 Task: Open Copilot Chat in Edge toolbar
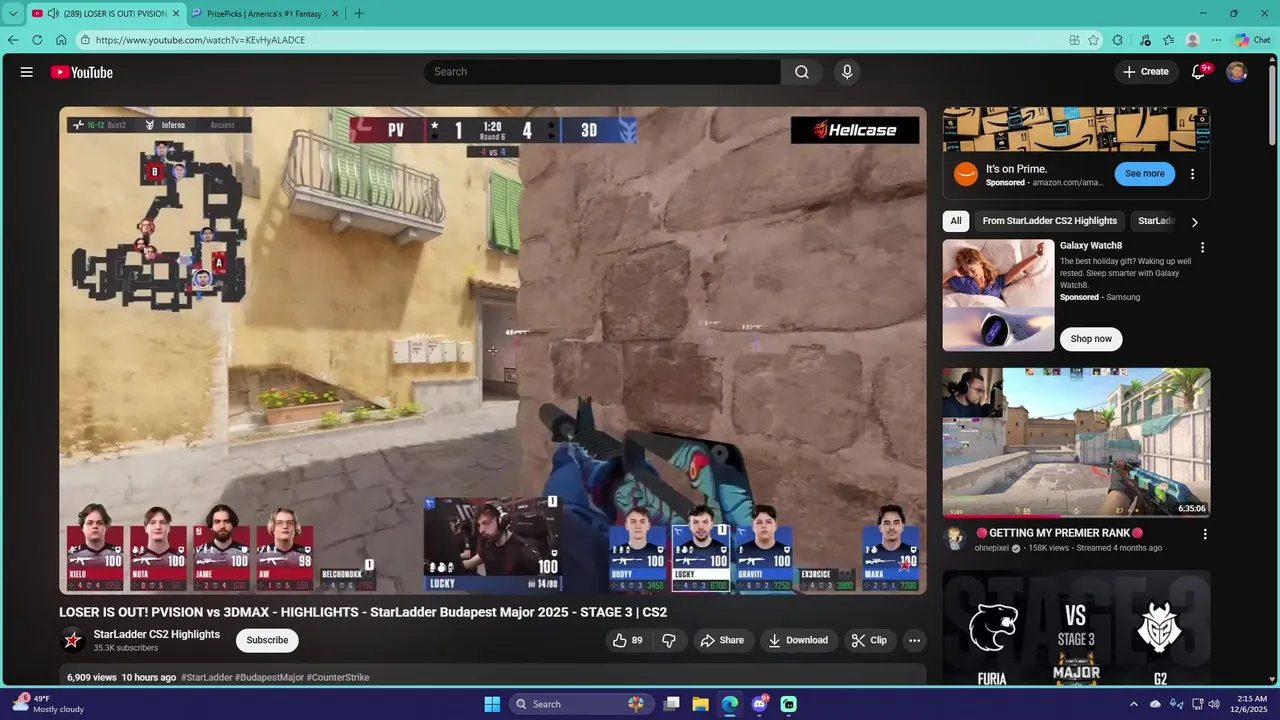1252,40
